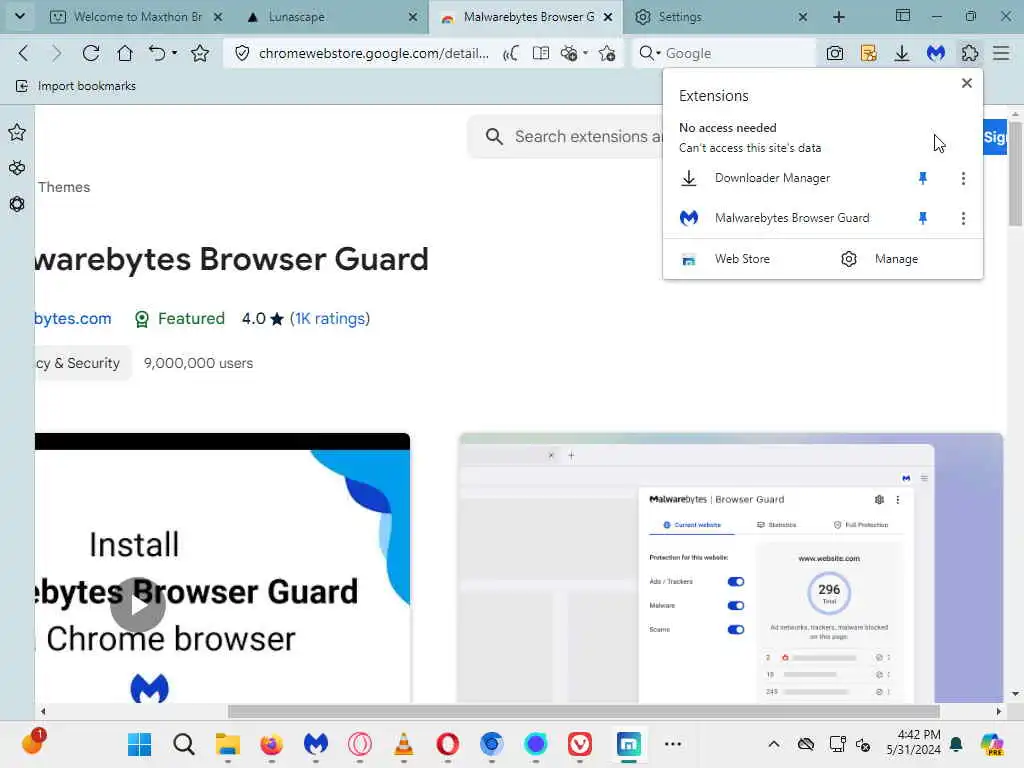Open the main hamburger menu
This screenshot has width=1024, height=768.
click(x=1001, y=54)
